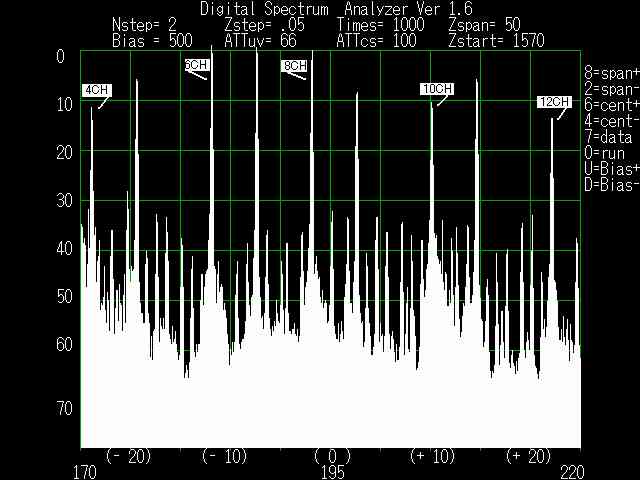Click the (- 20) offset label
Screen dimensions: 640x480
pos(129,456)
